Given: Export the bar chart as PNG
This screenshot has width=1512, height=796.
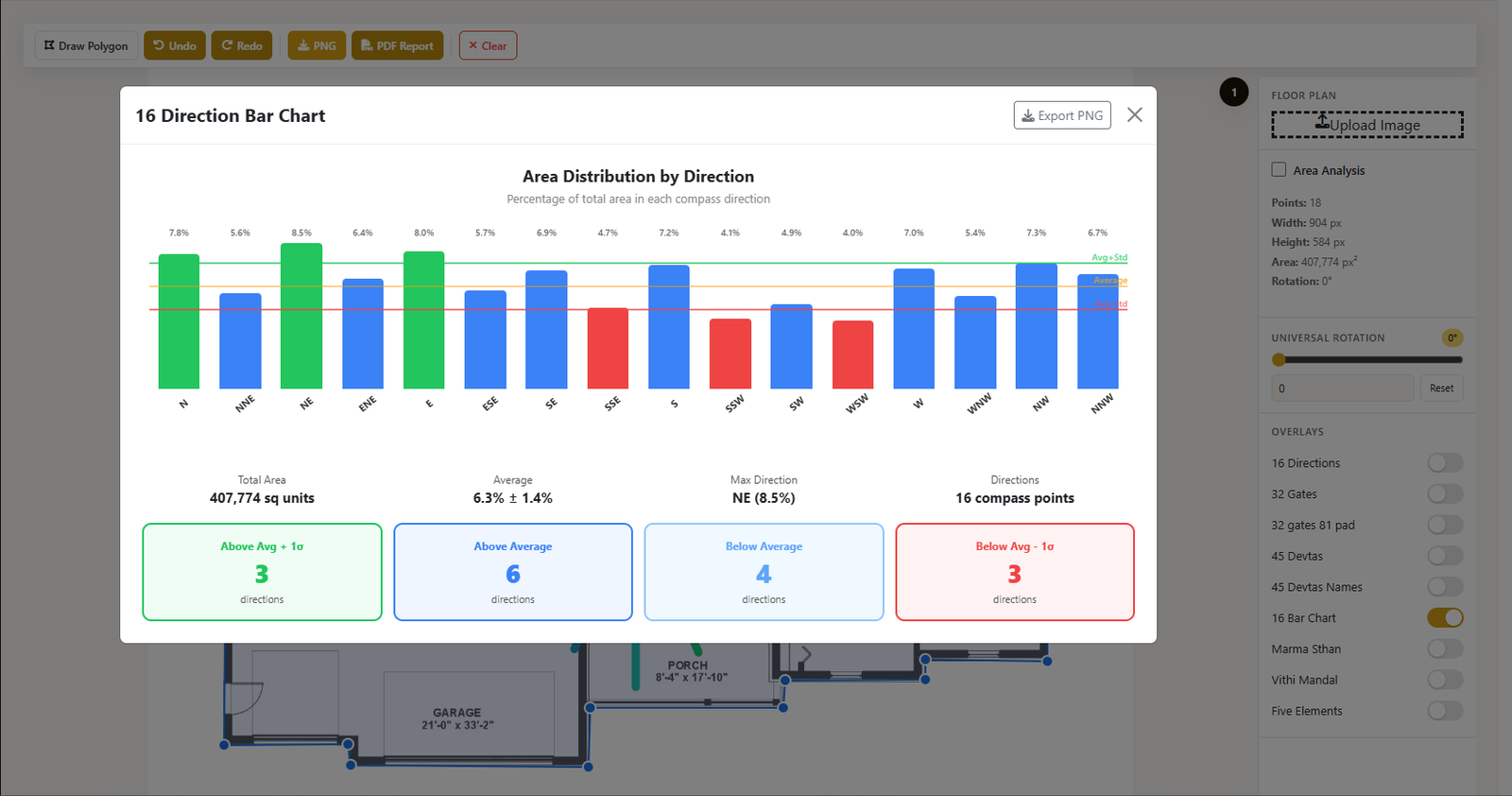Looking at the screenshot, I should tap(1062, 115).
